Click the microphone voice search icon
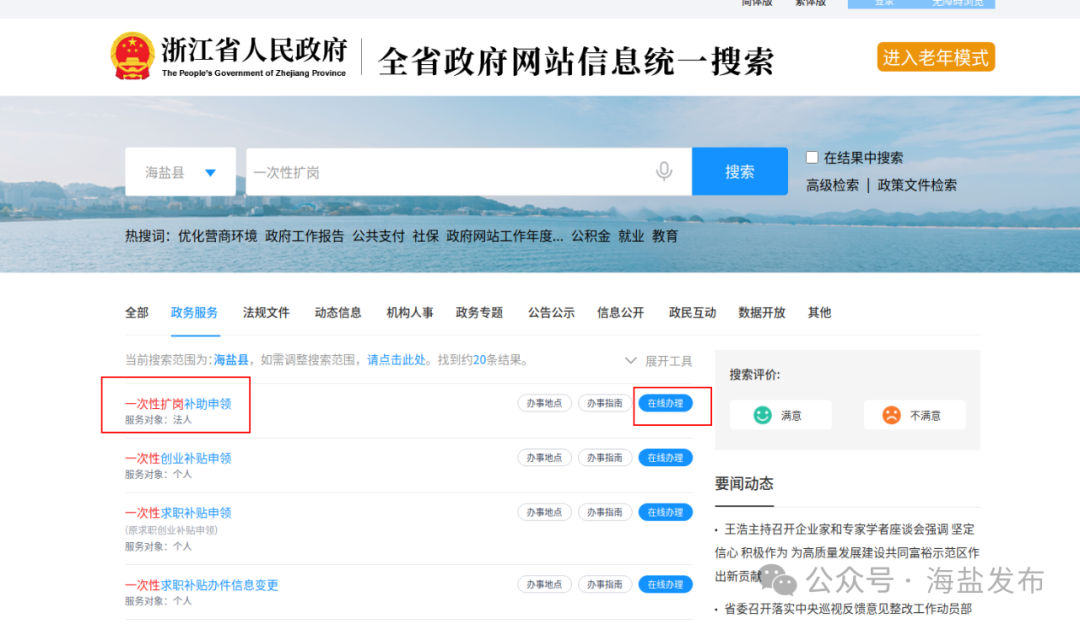 tap(664, 172)
